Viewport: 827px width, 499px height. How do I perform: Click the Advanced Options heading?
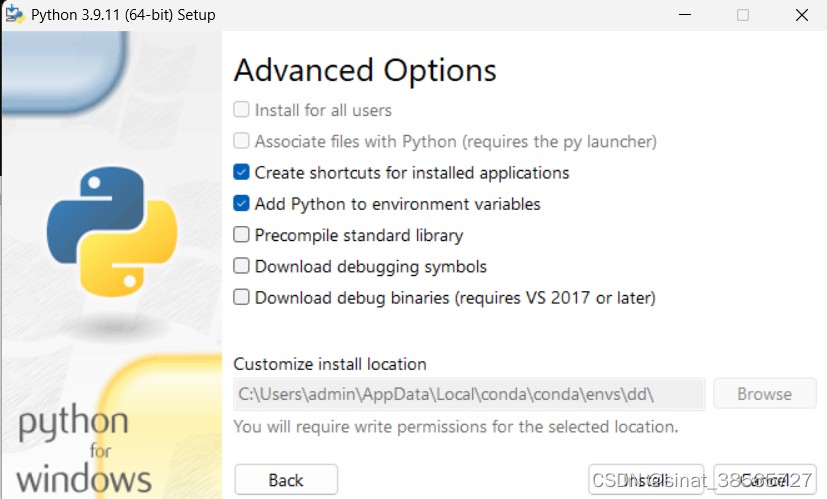click(365, 71)
